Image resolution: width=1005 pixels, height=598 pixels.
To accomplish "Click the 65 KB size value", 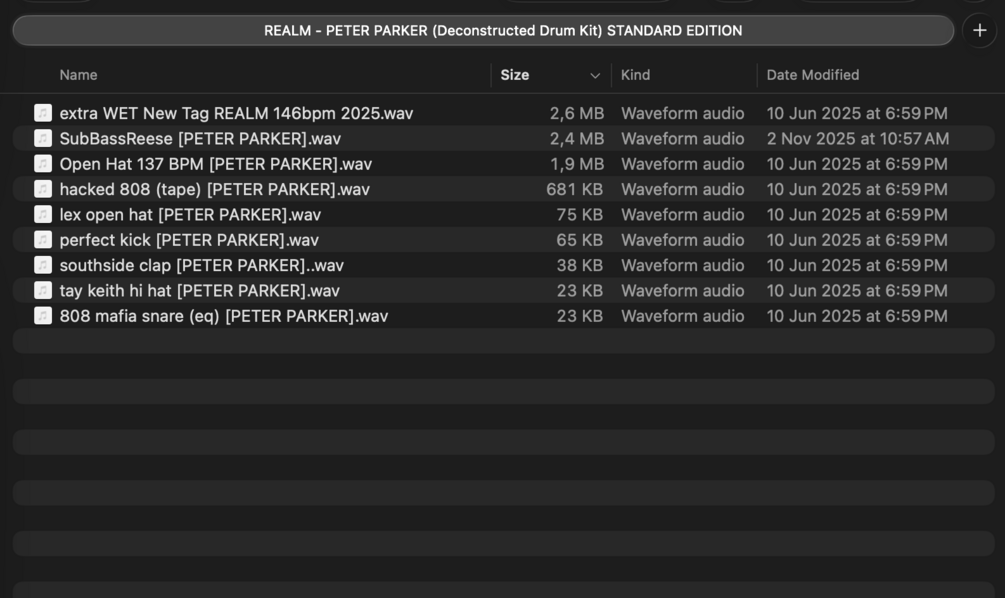I will [579, 240].
